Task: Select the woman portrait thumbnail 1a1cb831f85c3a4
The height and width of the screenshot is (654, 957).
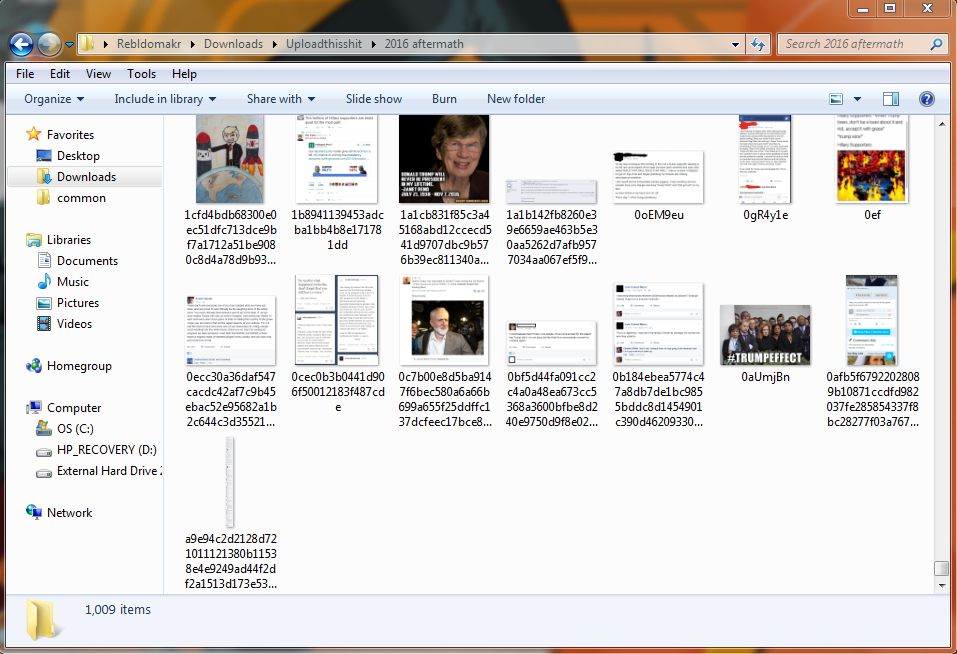Action: coord(444,159)
